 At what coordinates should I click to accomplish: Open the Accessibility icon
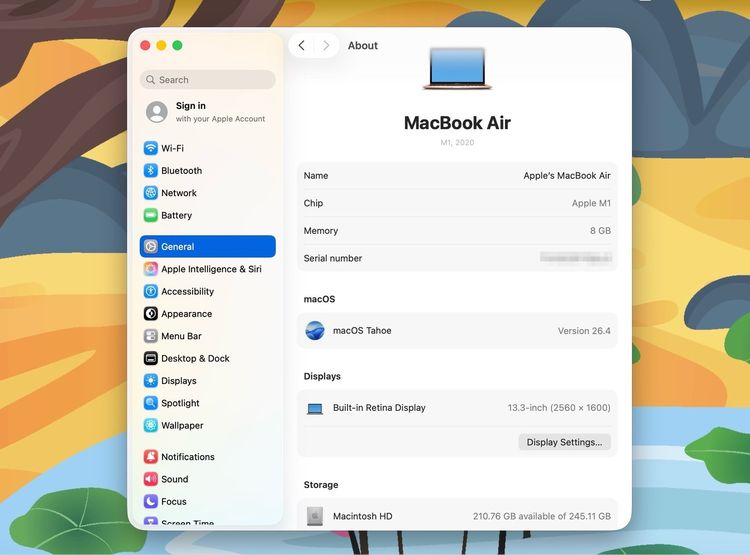coord(151,291)
